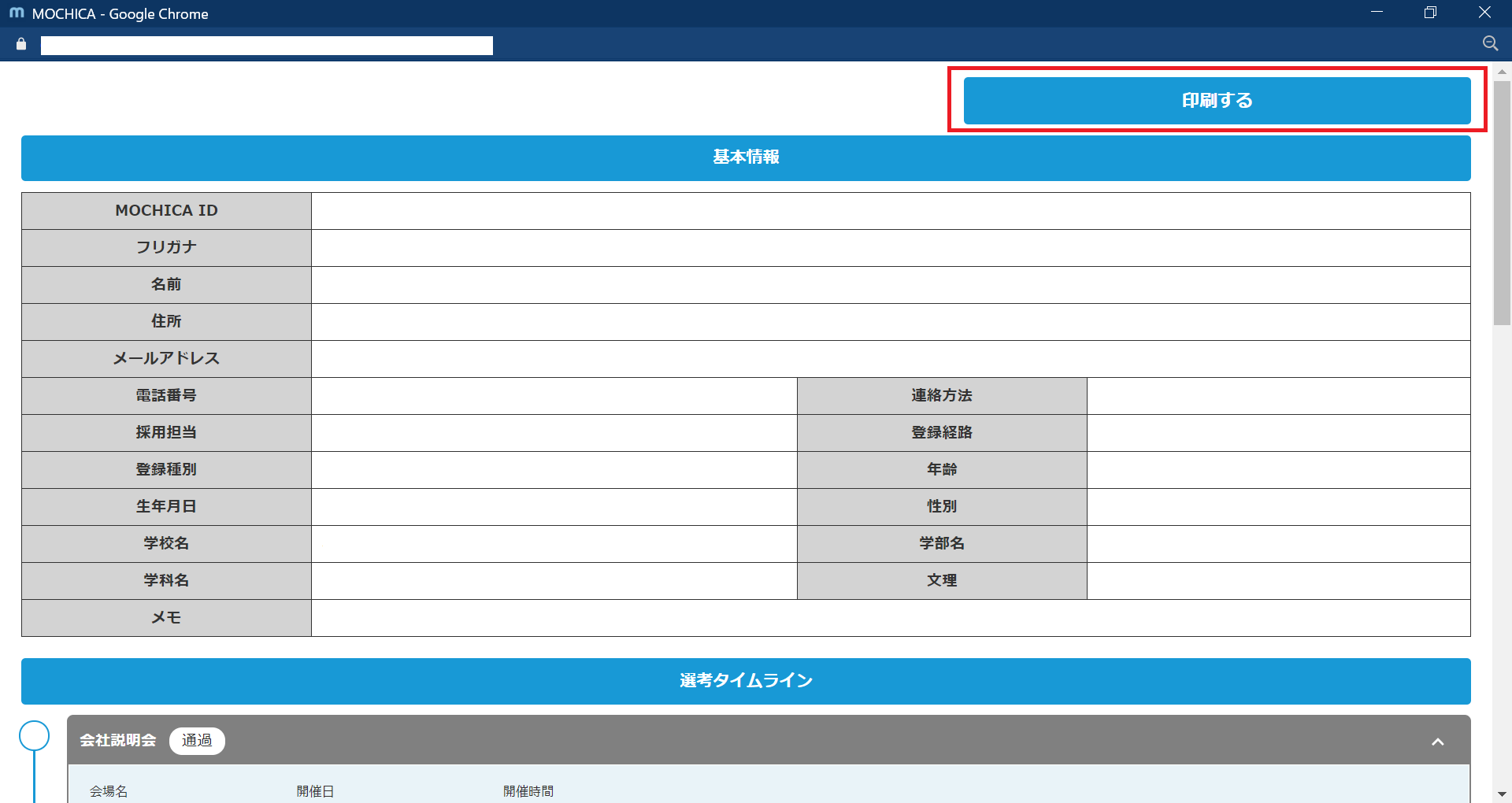Screen dimensions: 1512x803
Task: Click the lock icon beside the address bar
Action: (21, 45)
